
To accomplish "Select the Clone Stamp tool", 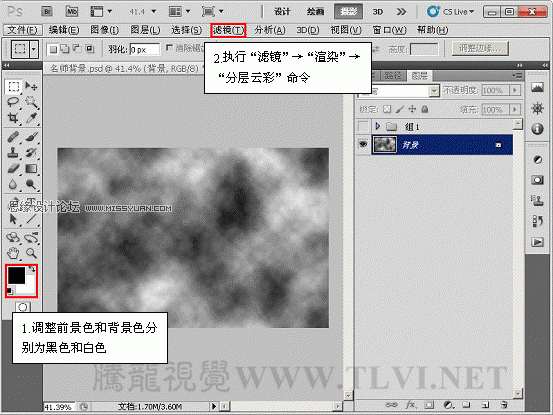I will point(13,153).
